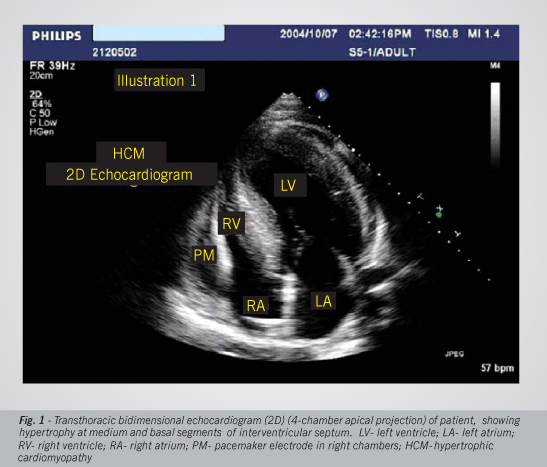547x467 pixels.
Task: Click the MI 1.4 mechanical index value
Action: (x=484, y=34)
